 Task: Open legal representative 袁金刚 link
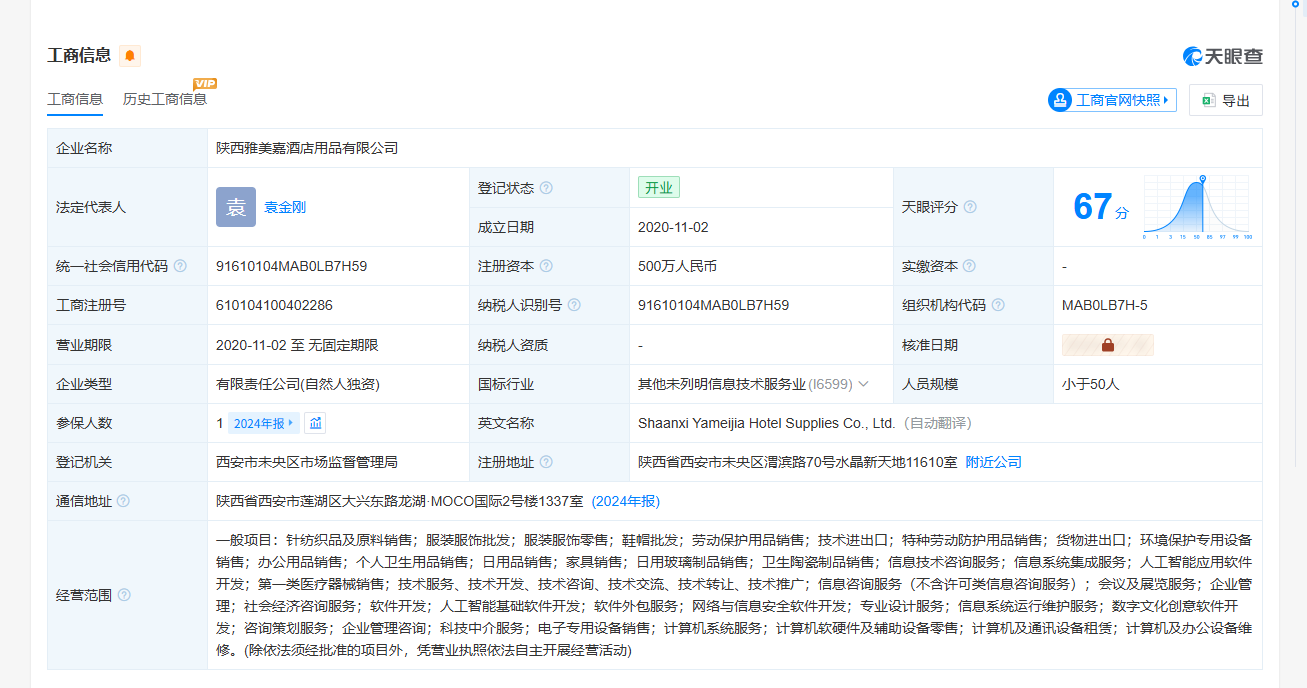[285, 207]
